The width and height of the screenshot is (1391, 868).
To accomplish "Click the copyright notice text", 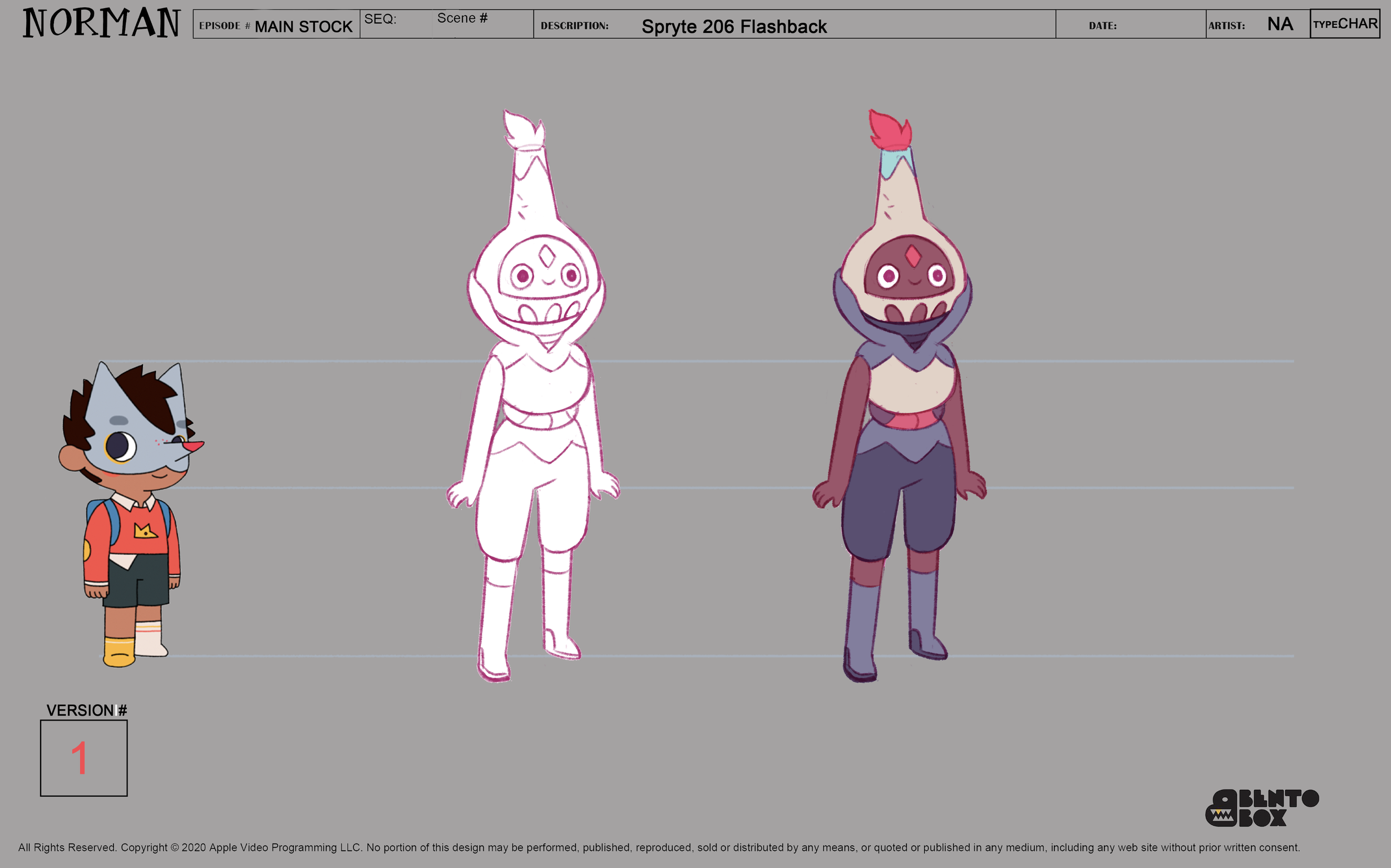I will [658, 847].
